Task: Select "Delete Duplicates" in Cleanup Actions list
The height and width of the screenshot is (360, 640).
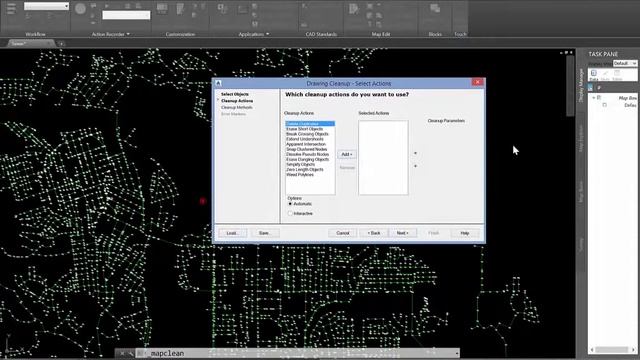Action: pos(310,124)
